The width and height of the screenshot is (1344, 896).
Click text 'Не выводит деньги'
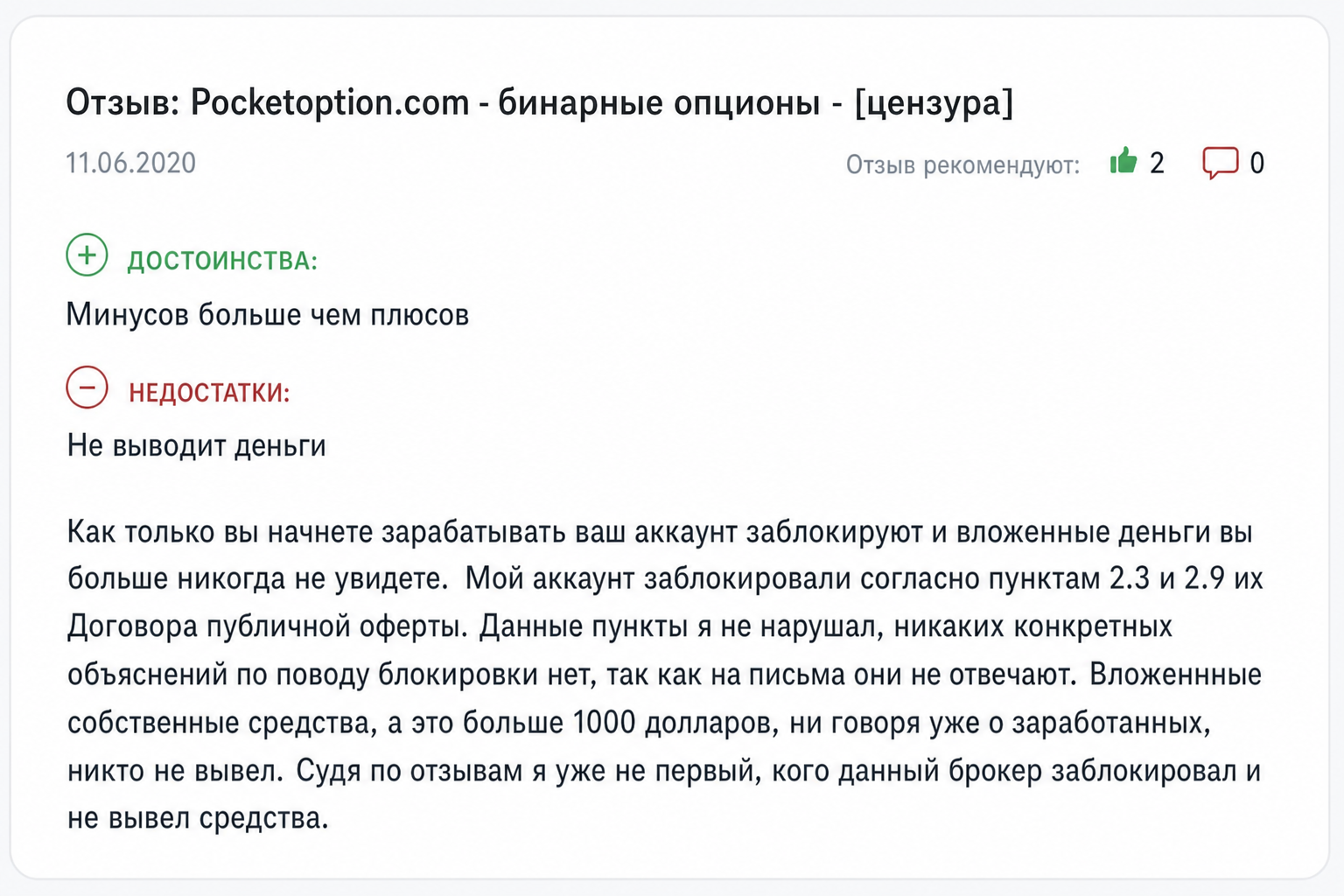coord(197,445)
